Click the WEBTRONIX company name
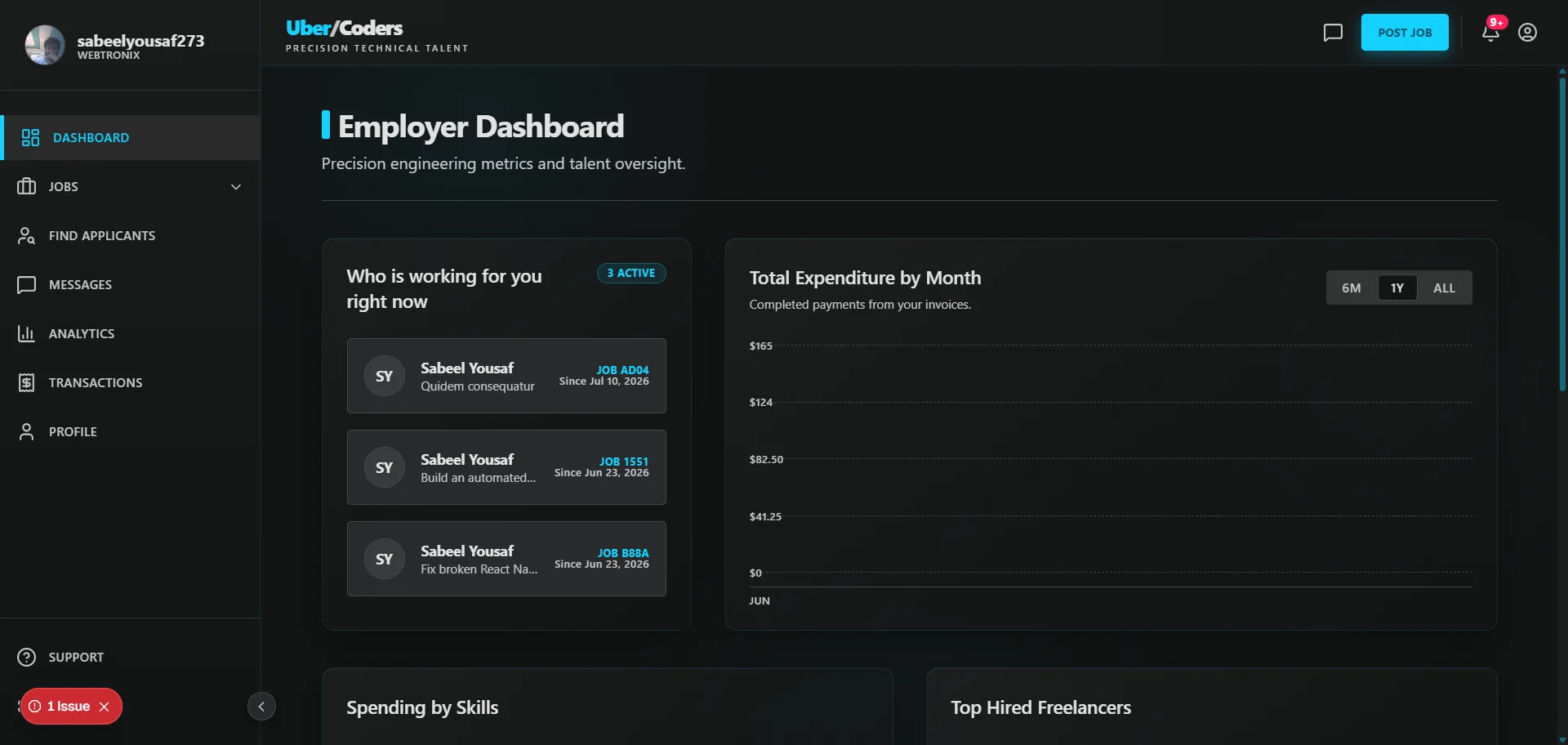The image size is (1568, 745). (x=109, y=56)
